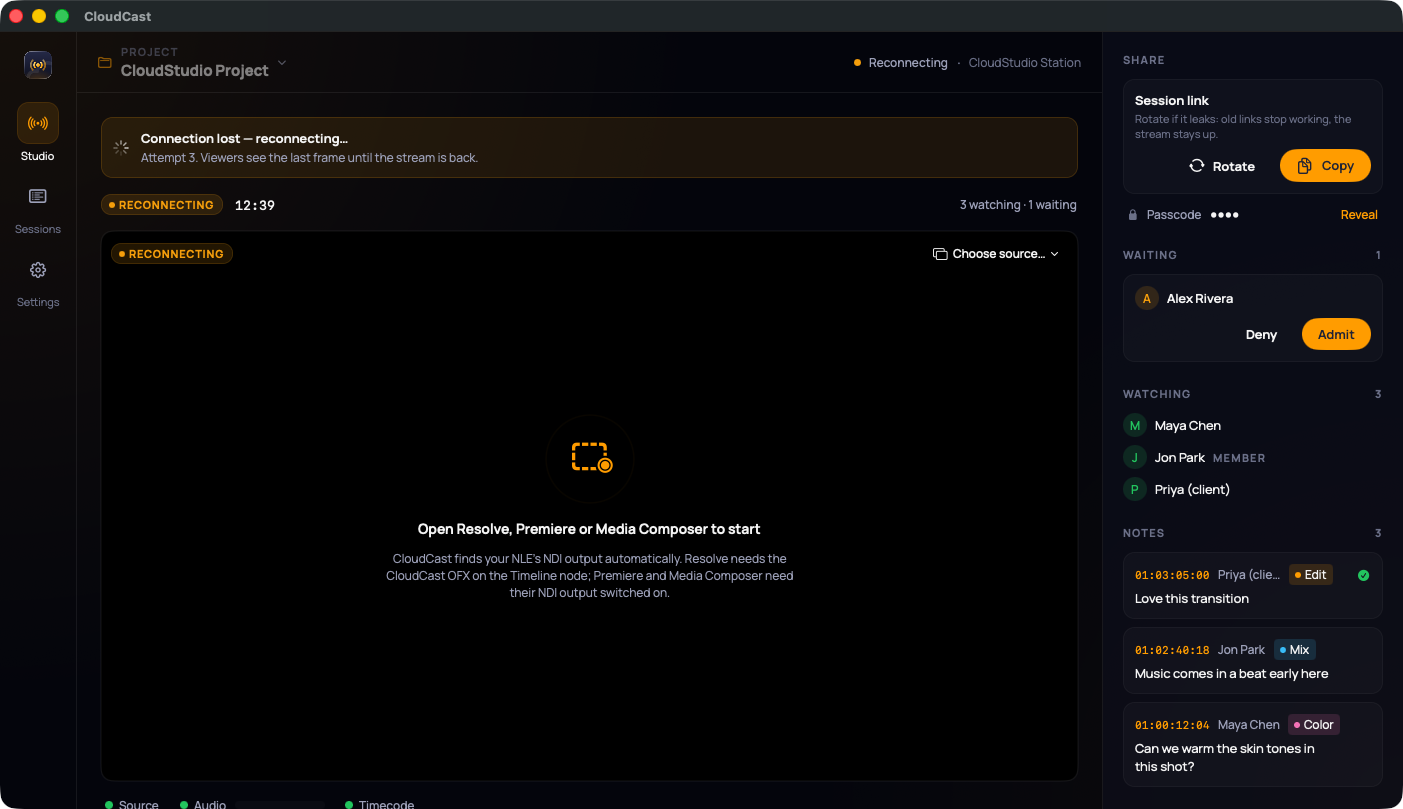Click the Reconnecting status in the header
Viewport: 1403px width, 809px height.
[901, 63]
